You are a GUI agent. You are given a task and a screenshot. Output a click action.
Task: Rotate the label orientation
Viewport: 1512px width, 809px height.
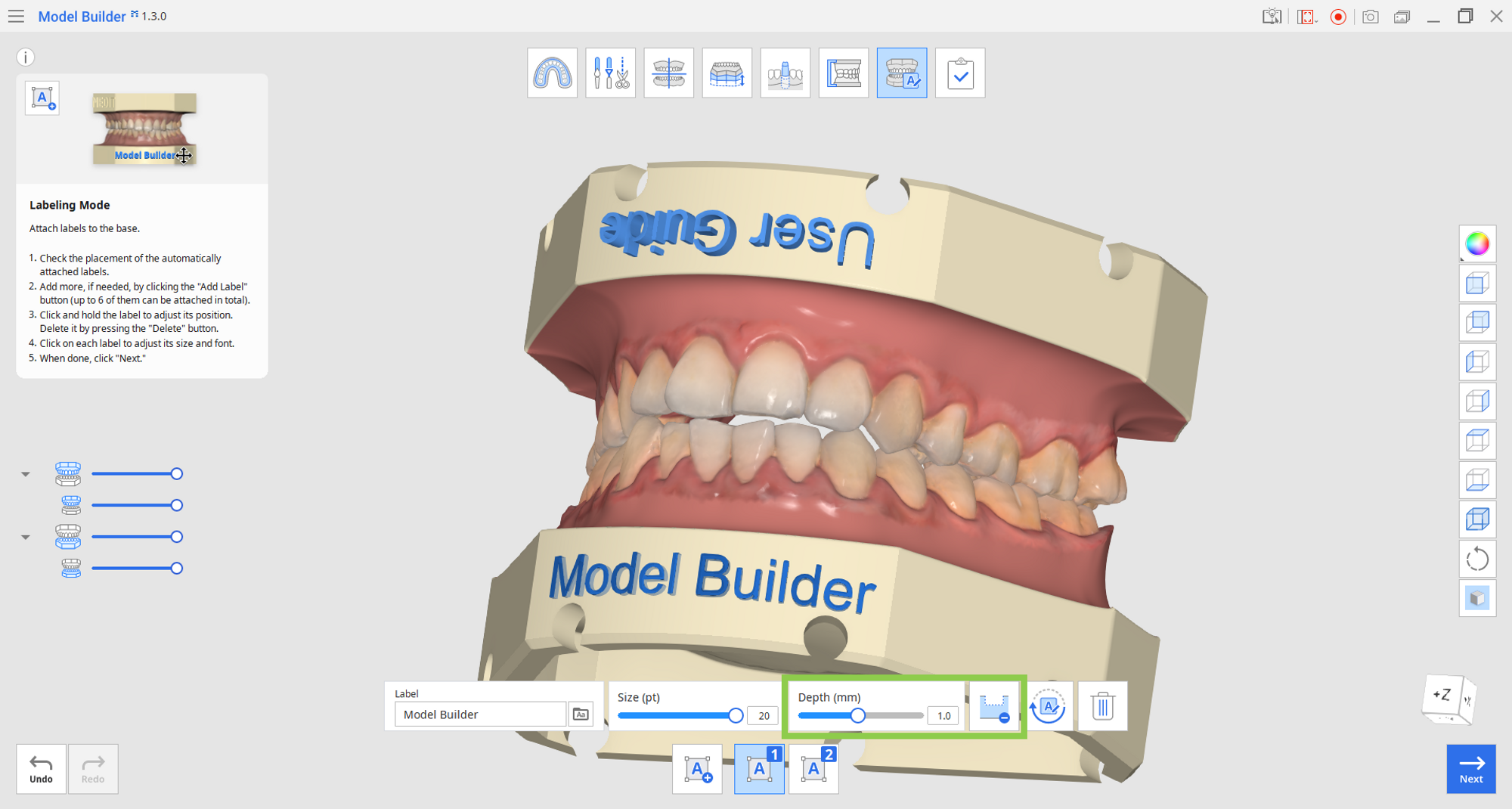(x=1049, y=706)
